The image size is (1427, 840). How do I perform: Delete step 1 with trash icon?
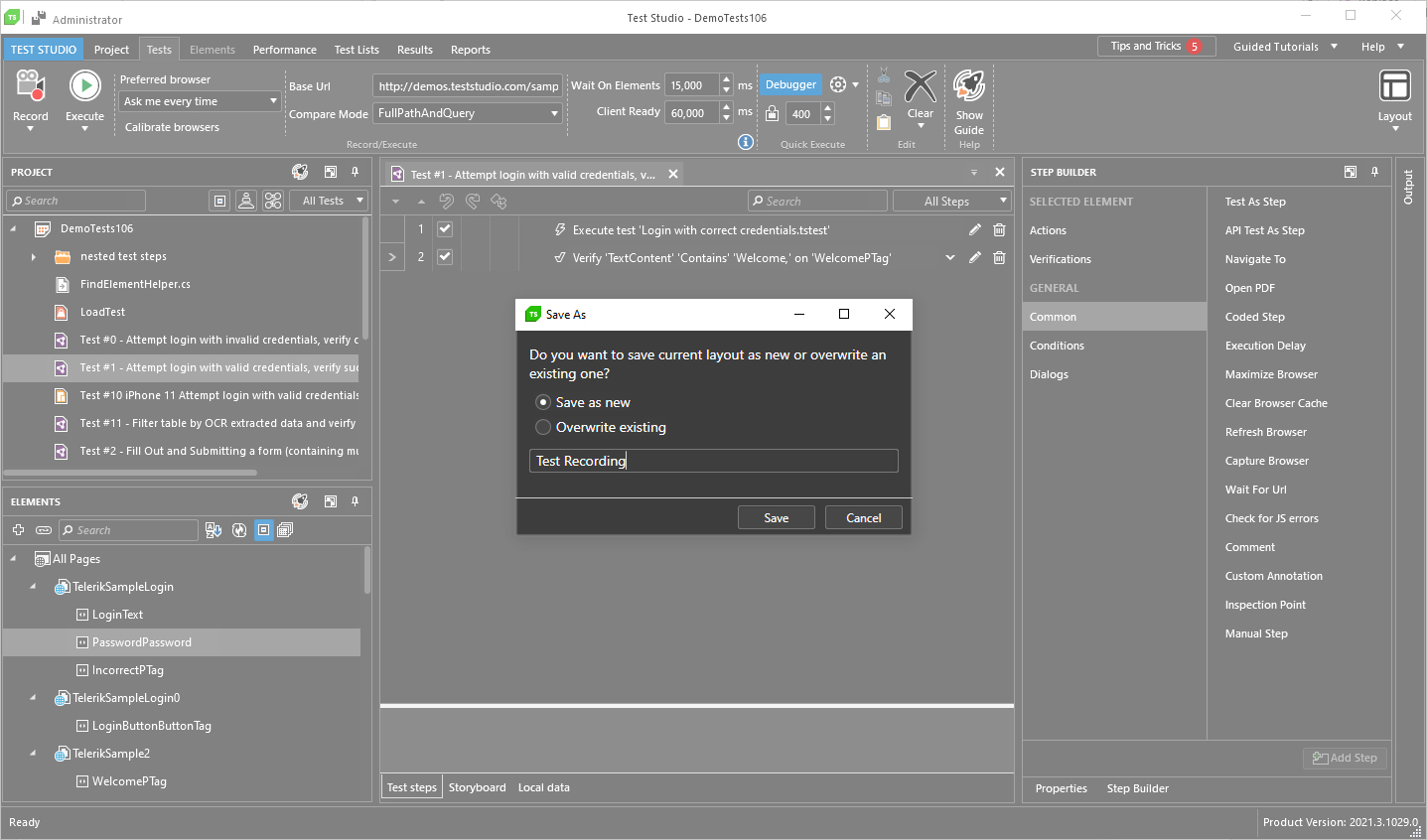point(999,229)
